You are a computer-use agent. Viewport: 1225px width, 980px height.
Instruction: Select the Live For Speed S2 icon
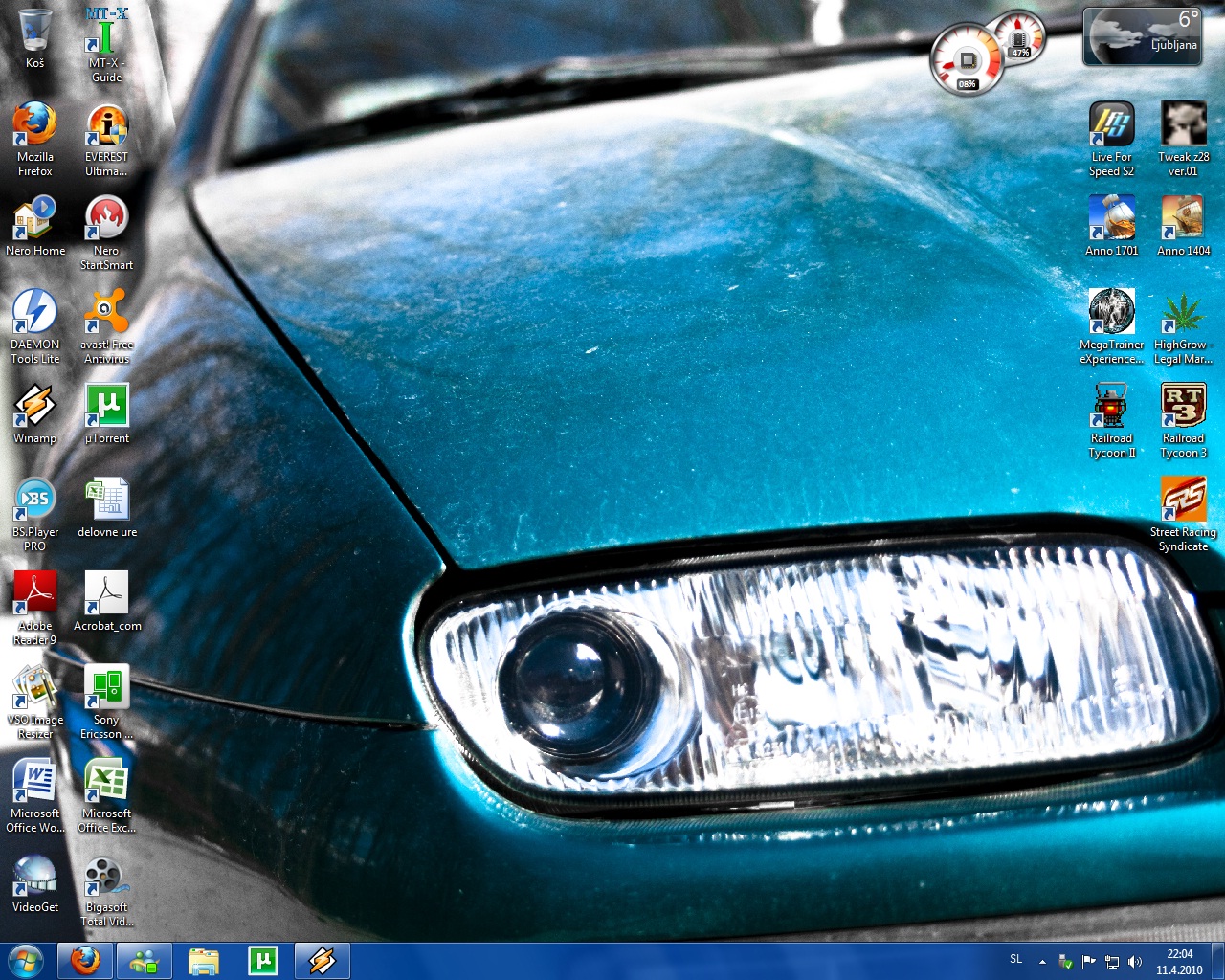pos(1112,140)
